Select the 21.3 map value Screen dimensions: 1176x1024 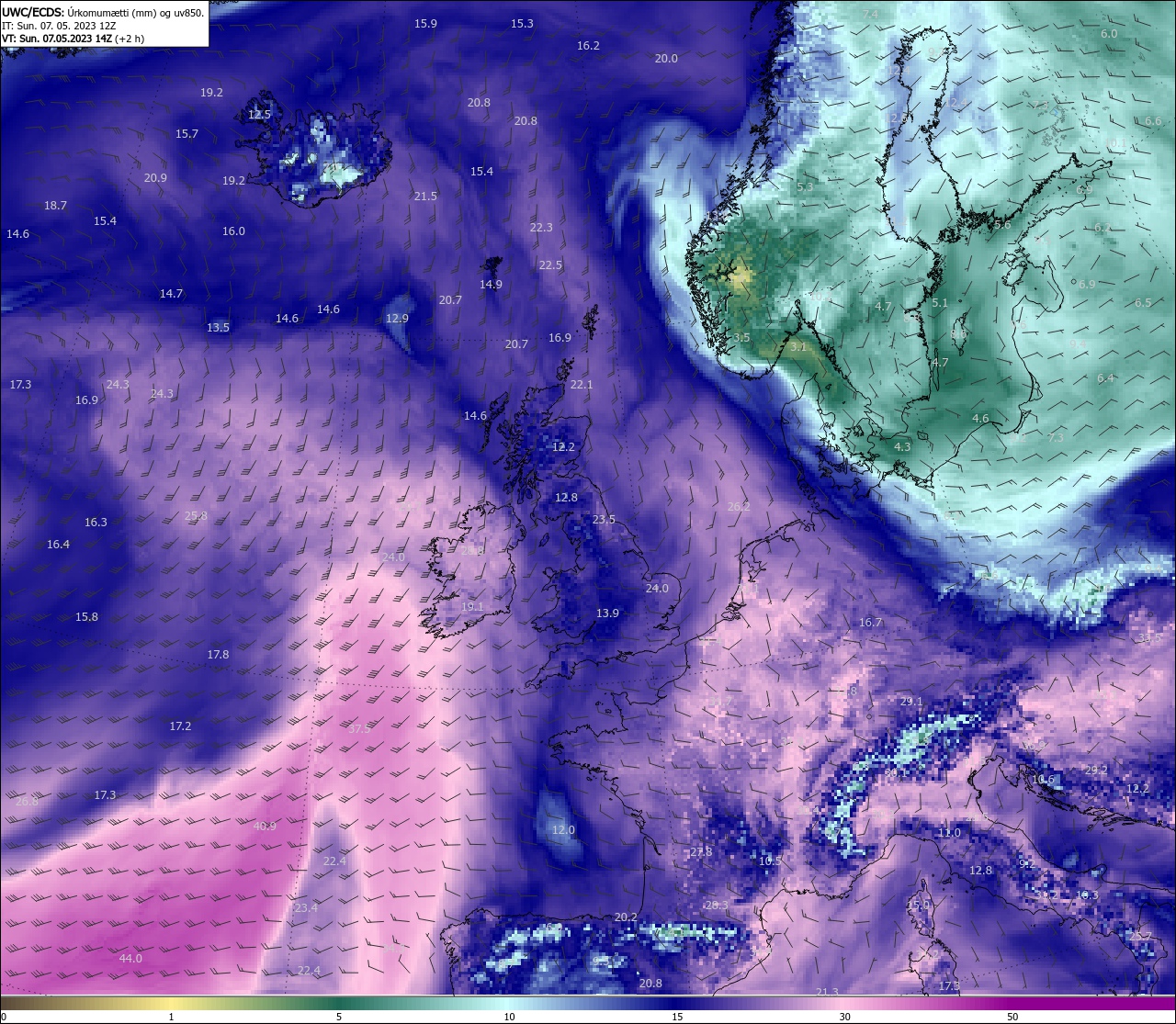point(827,993)
